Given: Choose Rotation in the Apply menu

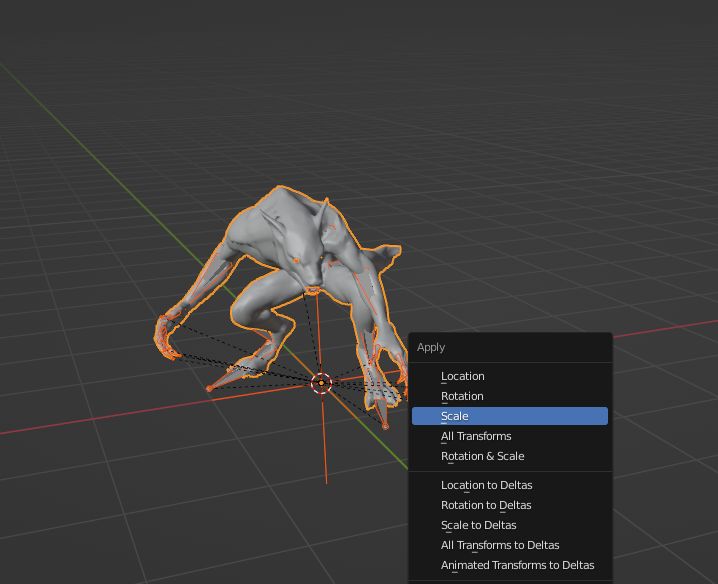Looking at the screenshot, I should coord(510,396).
